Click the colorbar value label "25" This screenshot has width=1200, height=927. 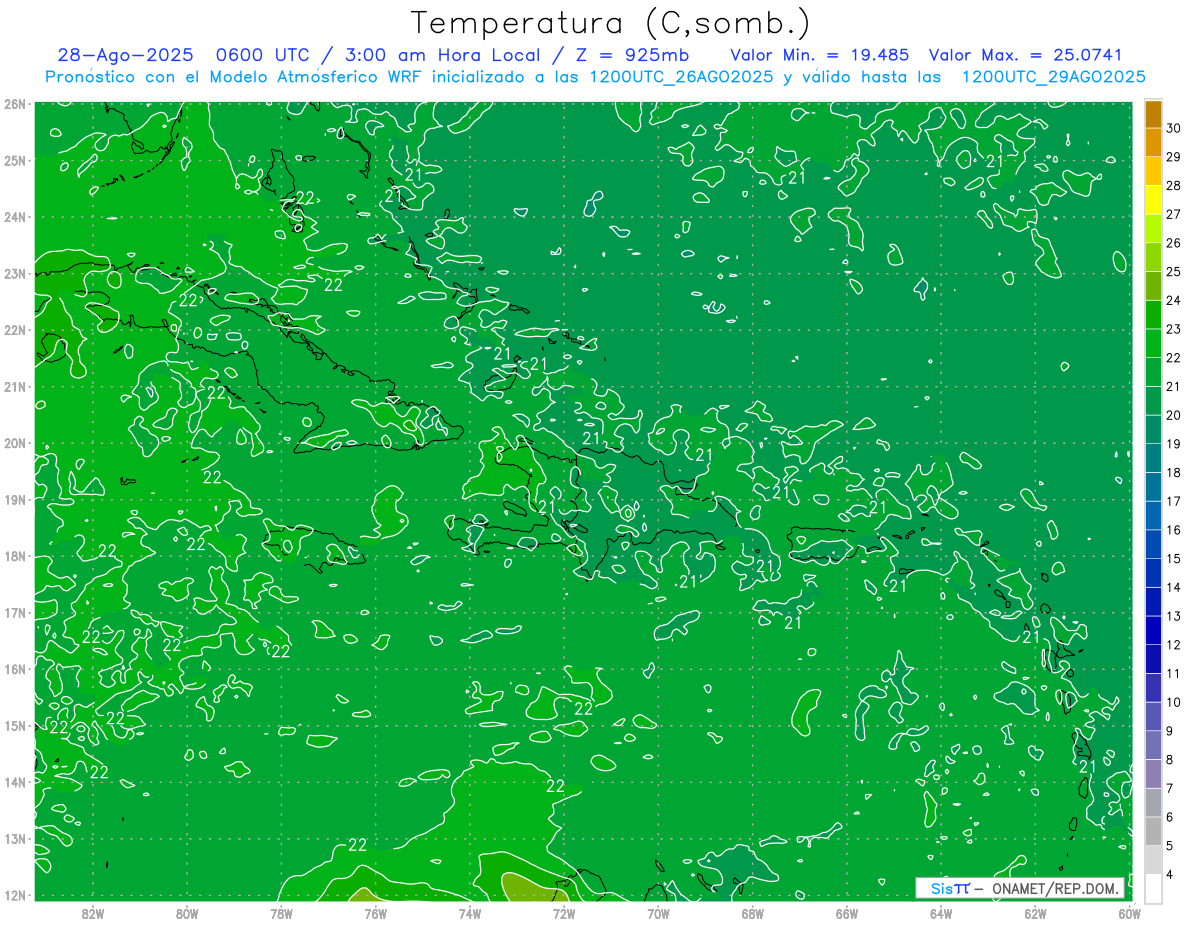pos(1173,271)
